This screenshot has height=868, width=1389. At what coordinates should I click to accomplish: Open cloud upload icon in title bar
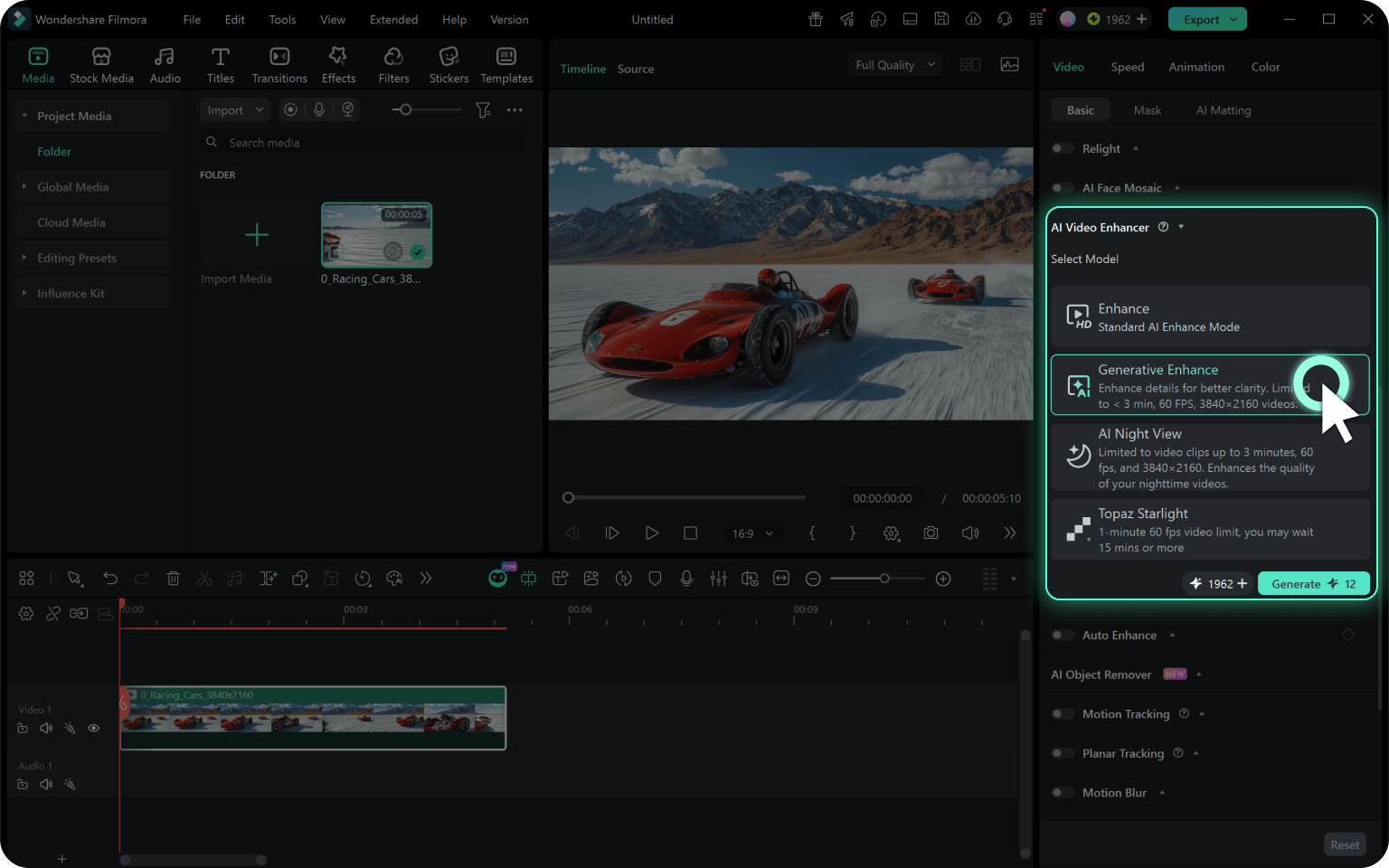click(x=973, y=19)
